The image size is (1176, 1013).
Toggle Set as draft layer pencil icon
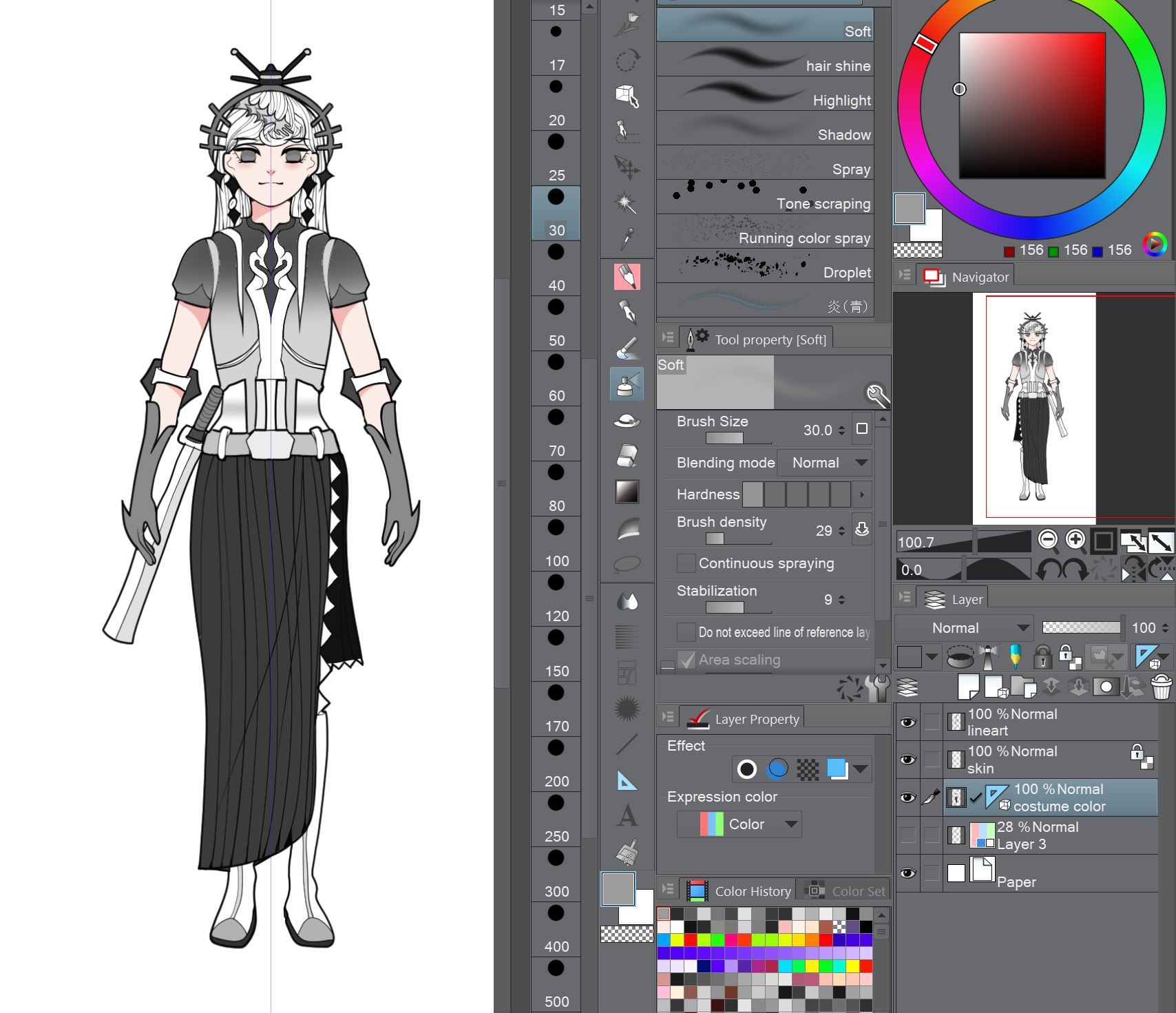pyautogui.click(x=1015, y=657)
